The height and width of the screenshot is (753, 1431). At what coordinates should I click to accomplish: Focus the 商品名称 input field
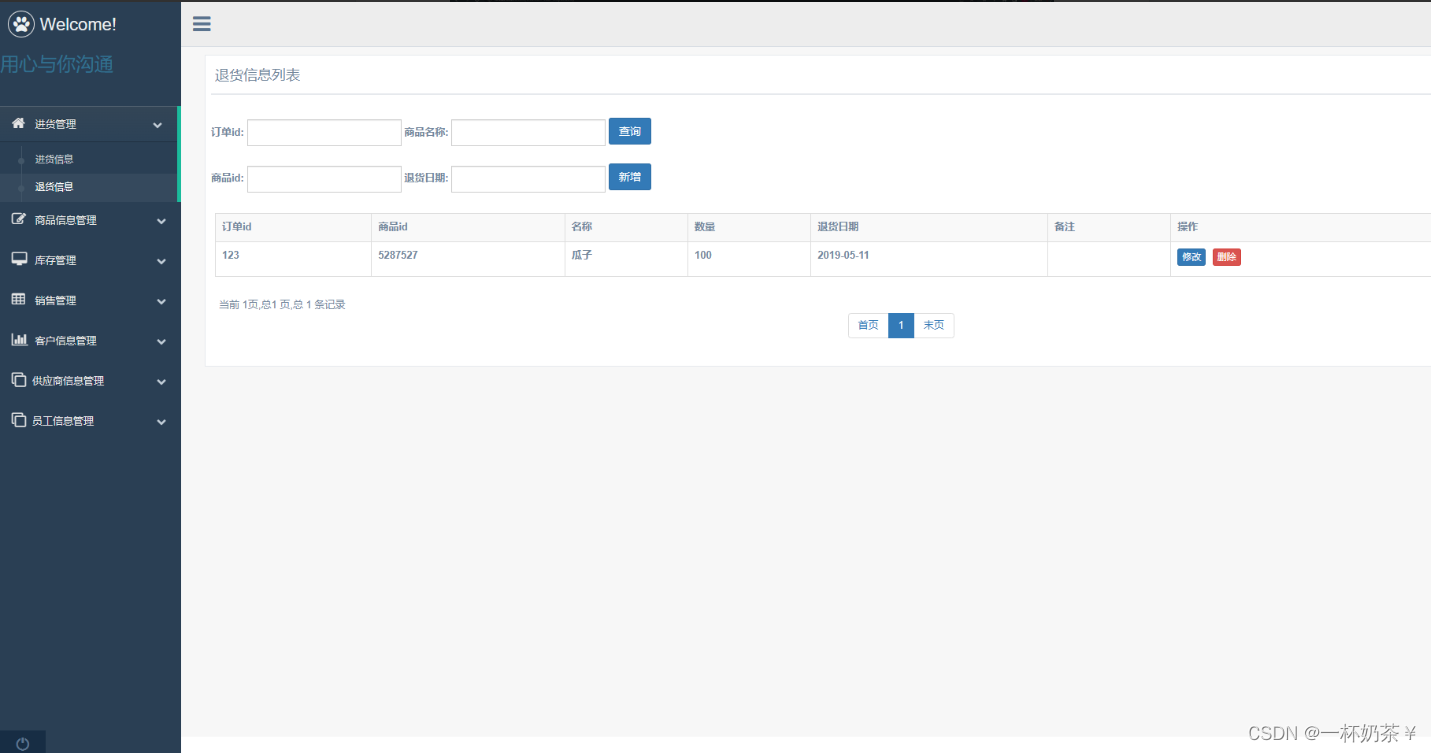point(528,132)
